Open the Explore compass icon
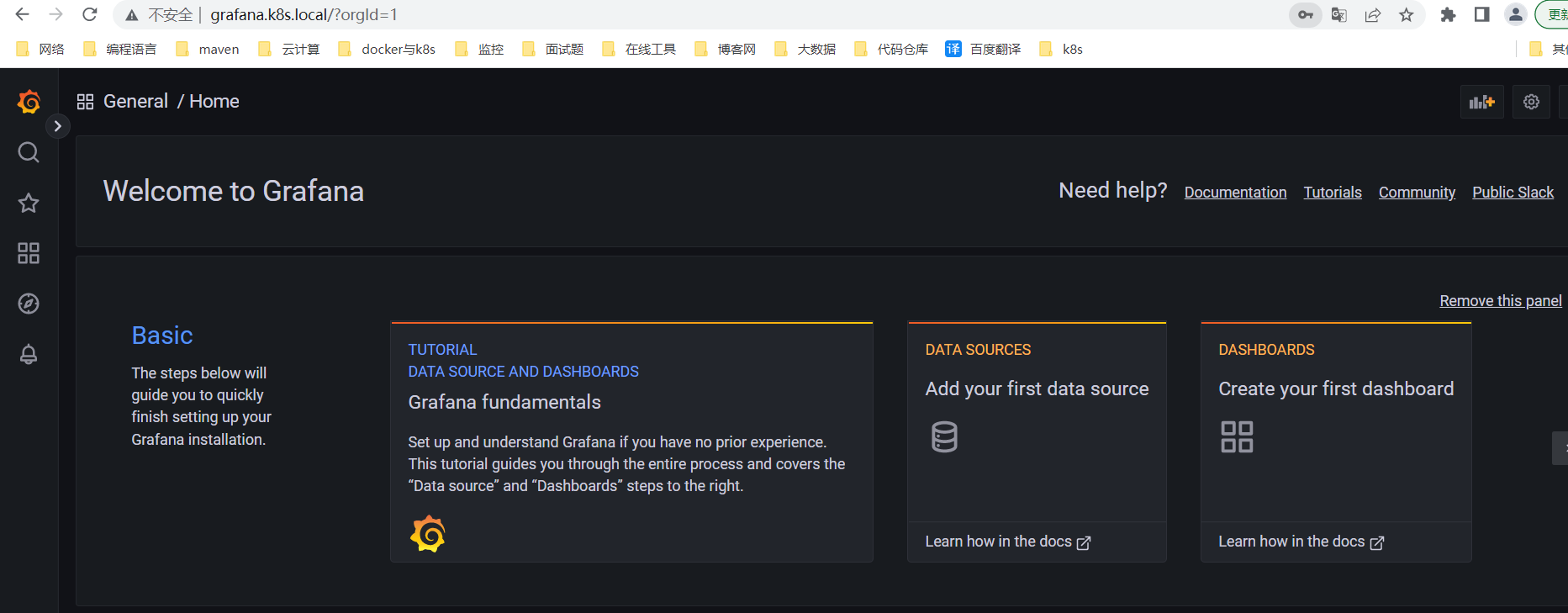The image size is (1568, 613). point(29,304)
